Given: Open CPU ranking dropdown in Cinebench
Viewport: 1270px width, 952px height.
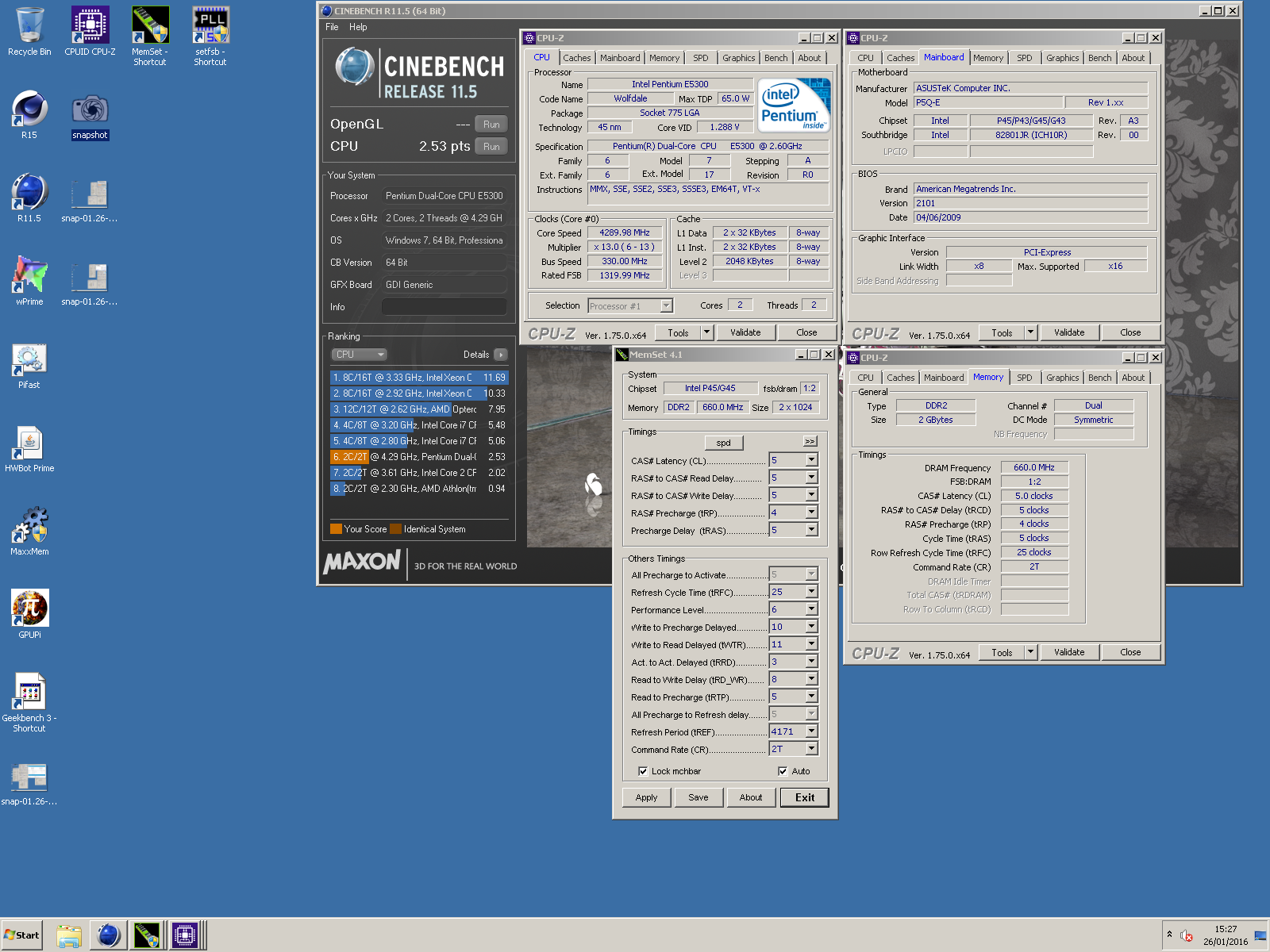Looking at the screenshot, I should [360, 355].
